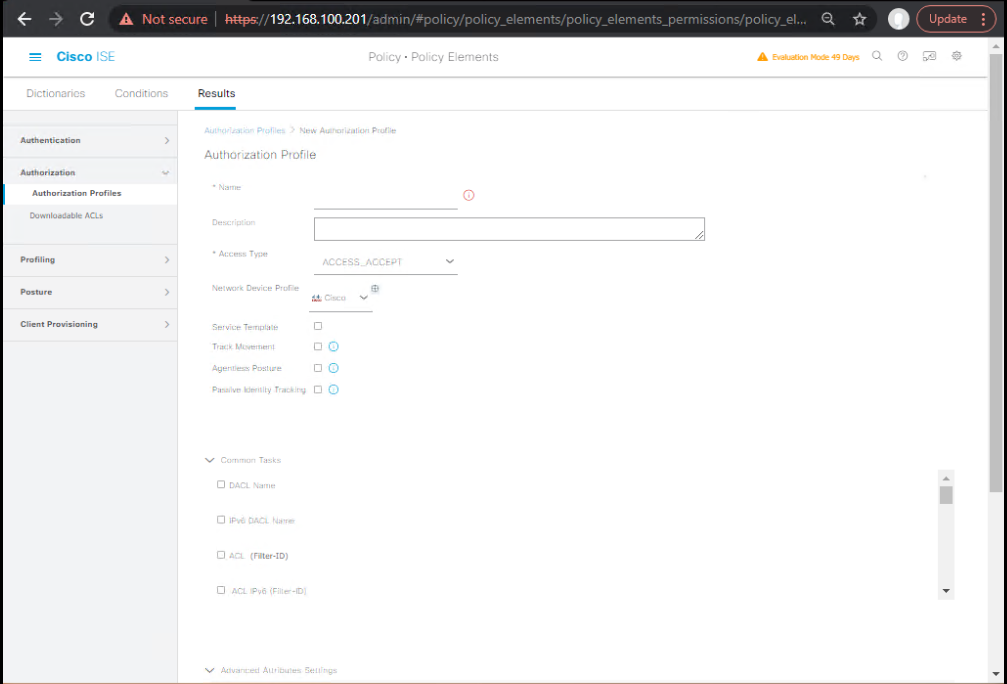Switch to the Dictionaries tab
Screen dimensions: 1007x684
click(x=56, y=94)
